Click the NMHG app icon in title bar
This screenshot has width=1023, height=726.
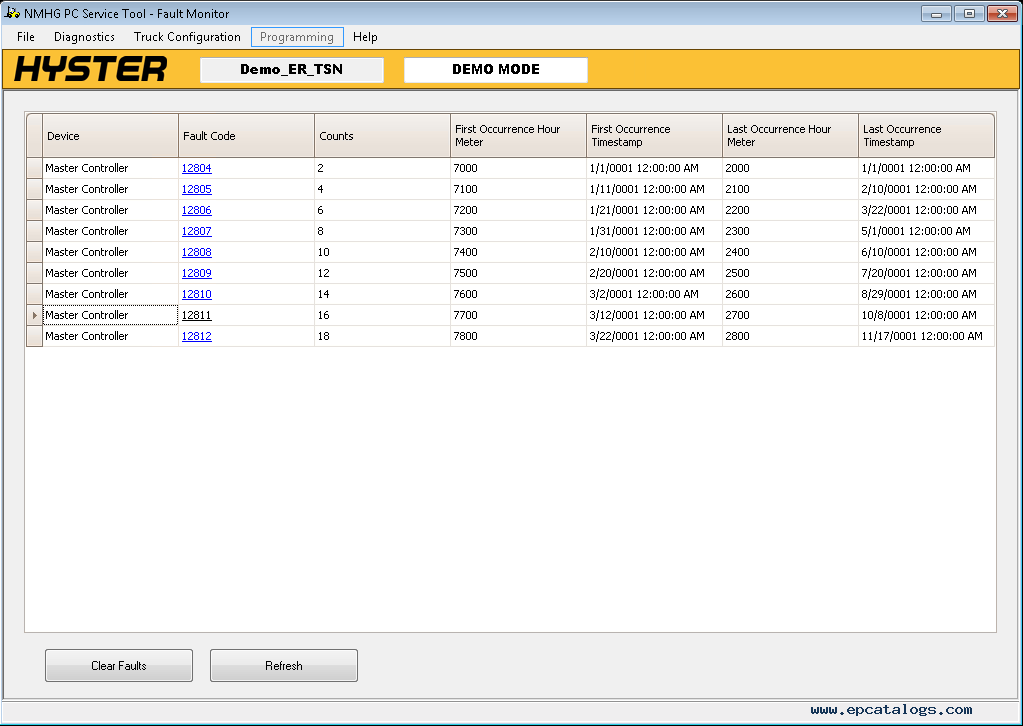point(12,13)
